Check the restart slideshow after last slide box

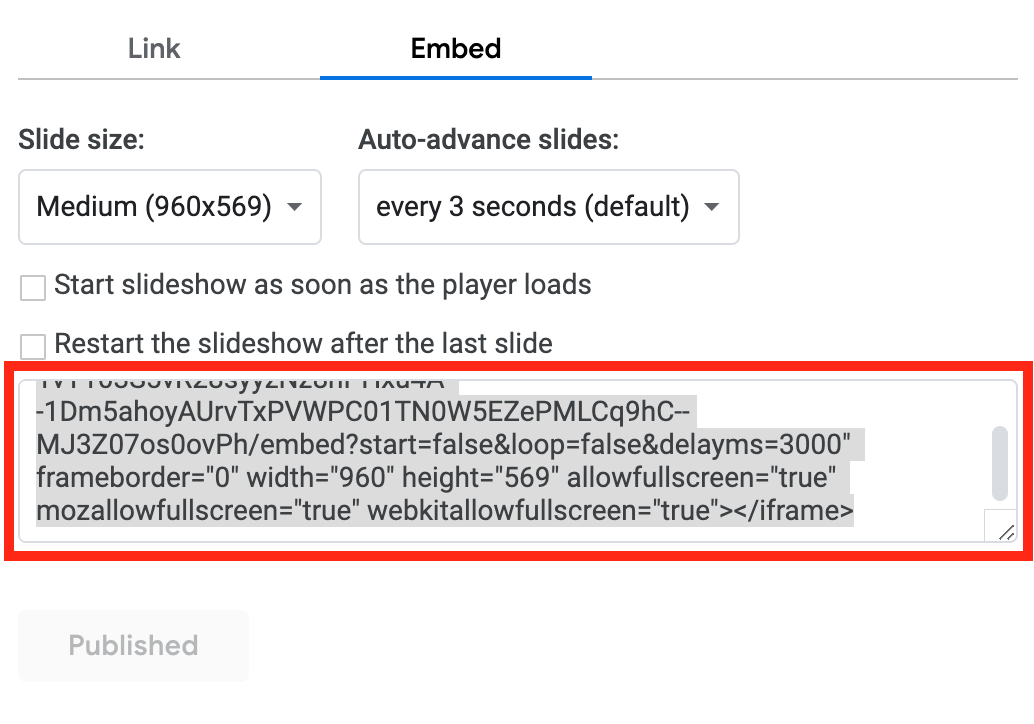[33, 347]
